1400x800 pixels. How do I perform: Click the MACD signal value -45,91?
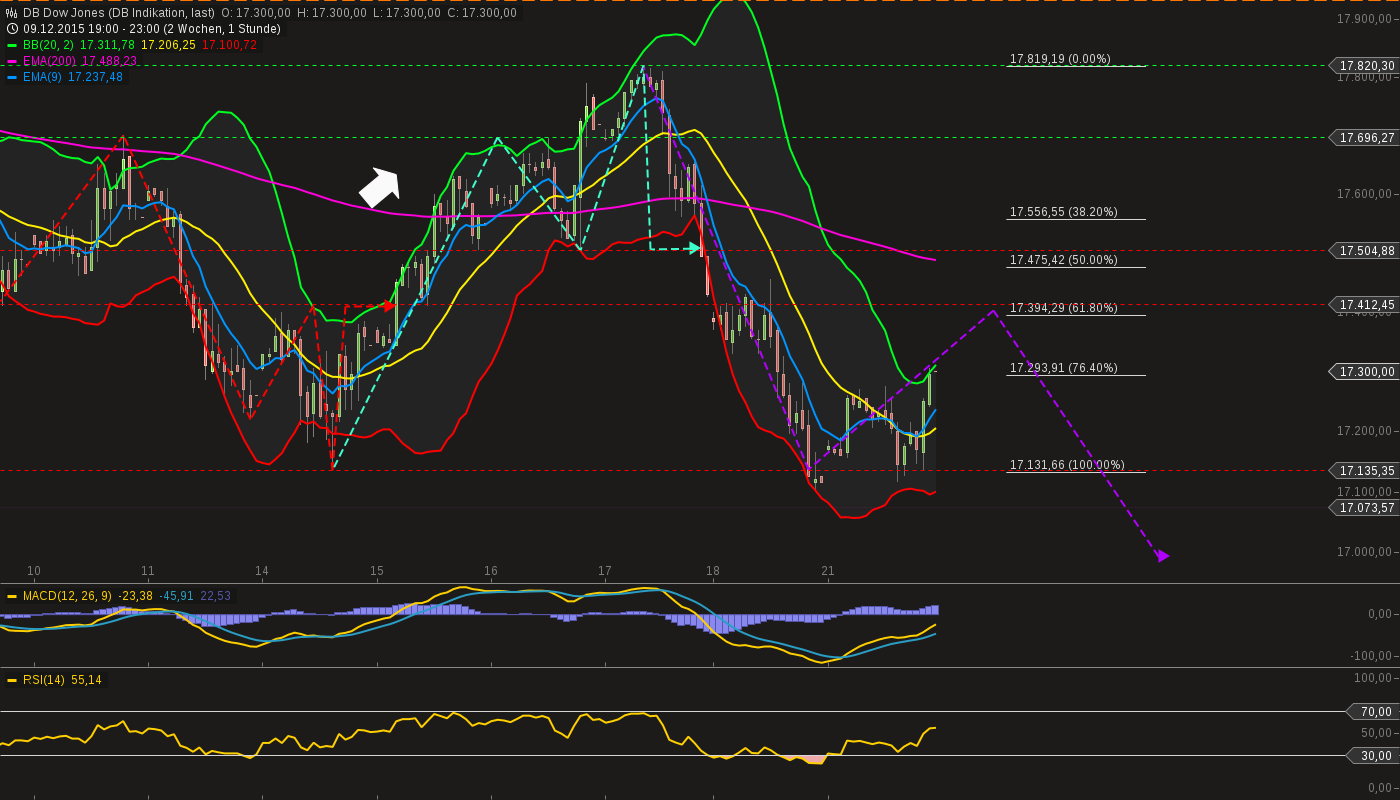[177, 596]
